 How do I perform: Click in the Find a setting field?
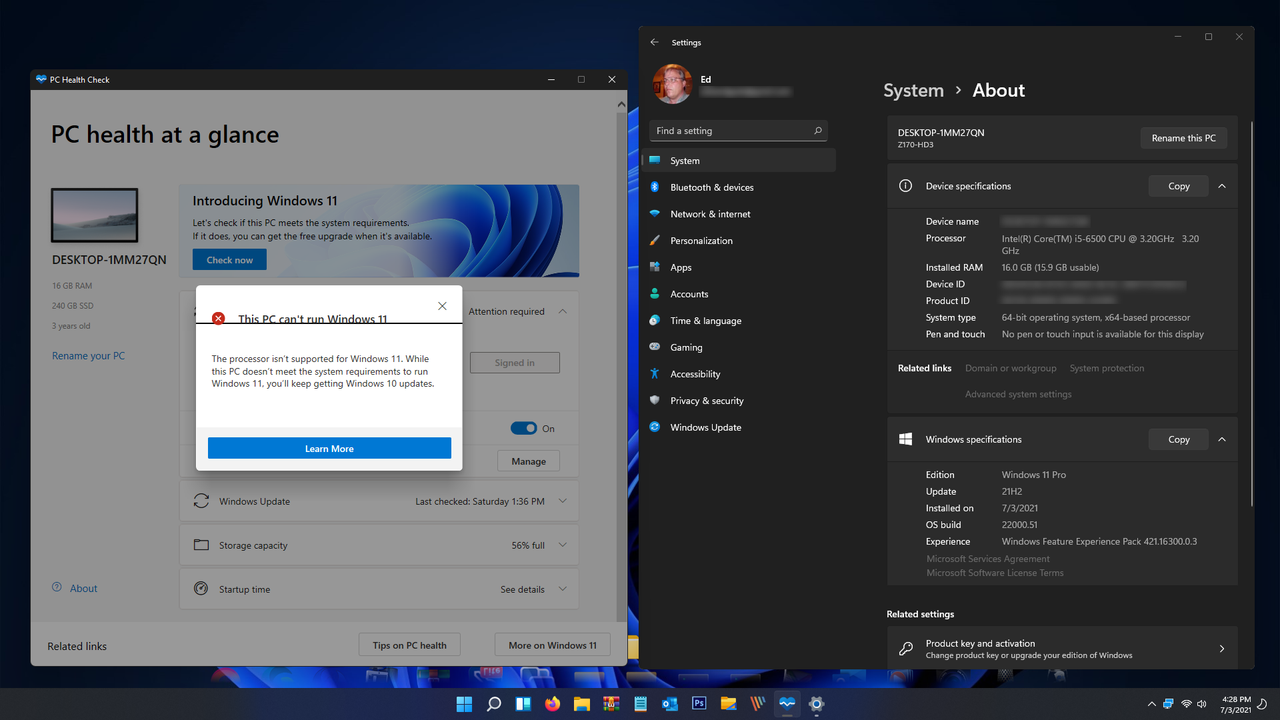[x=739, y=131]
